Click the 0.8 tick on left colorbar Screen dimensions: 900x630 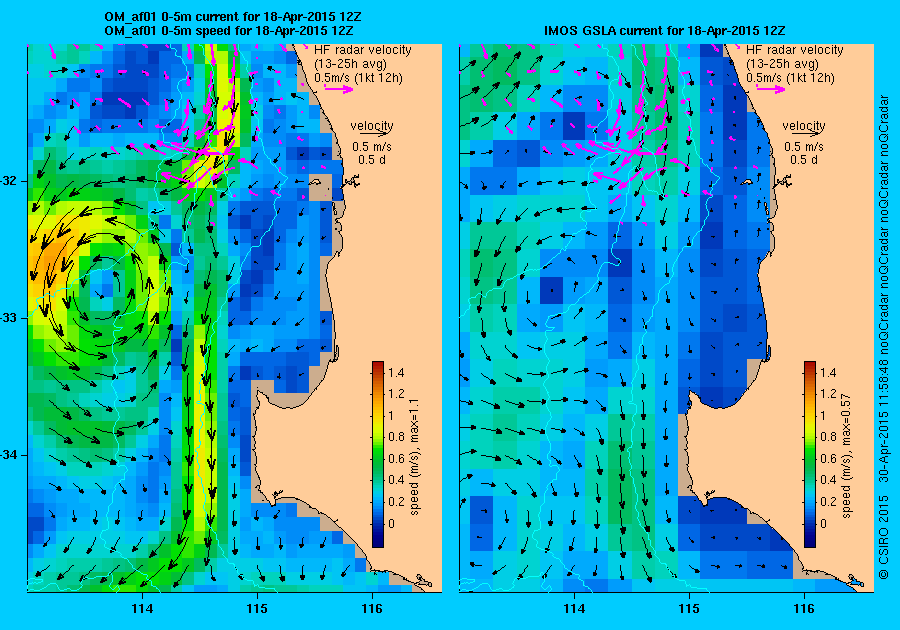click(x=396, y=437)
